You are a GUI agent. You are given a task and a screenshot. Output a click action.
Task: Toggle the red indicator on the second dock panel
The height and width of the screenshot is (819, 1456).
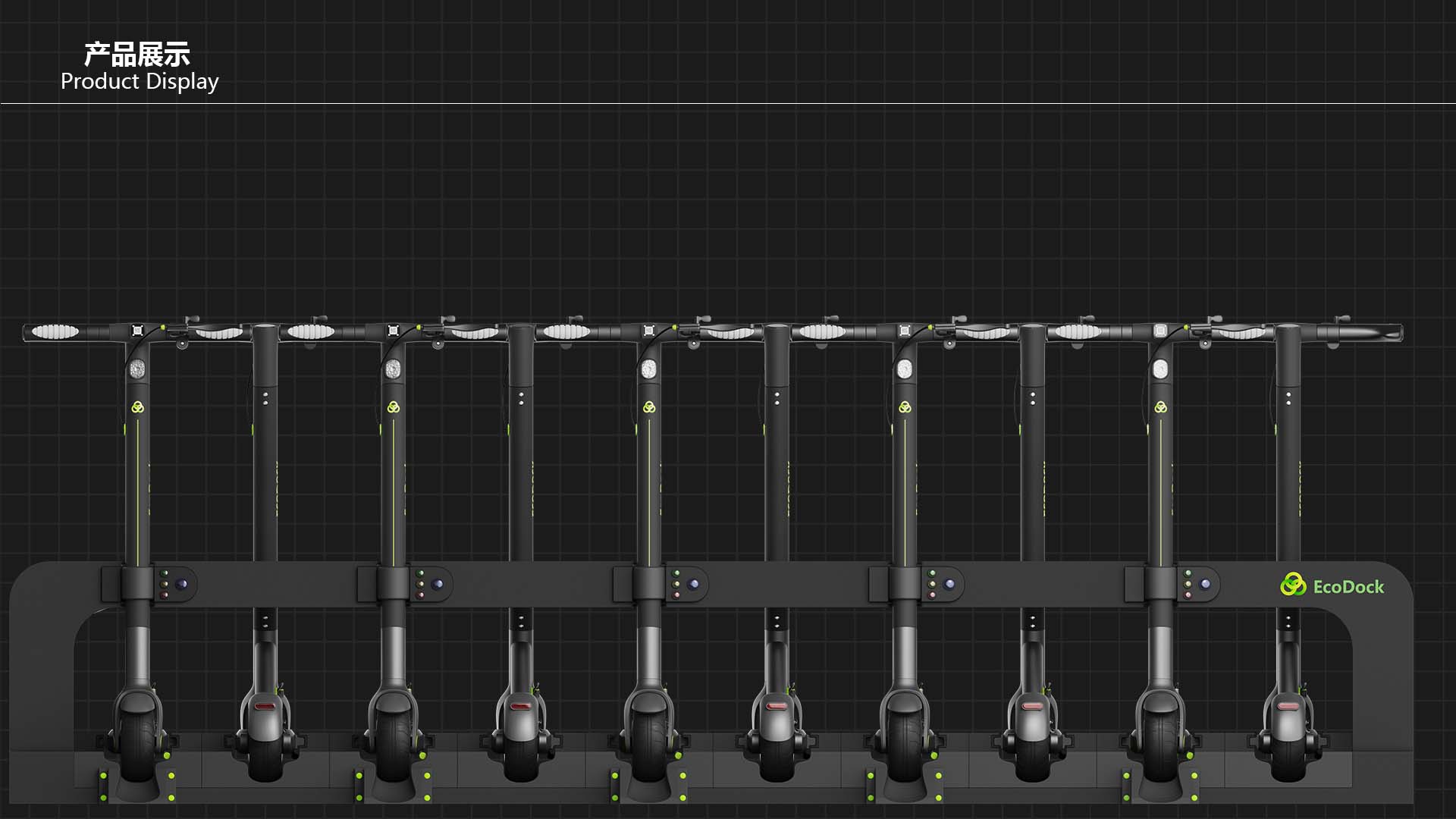[x=420, y=595]
